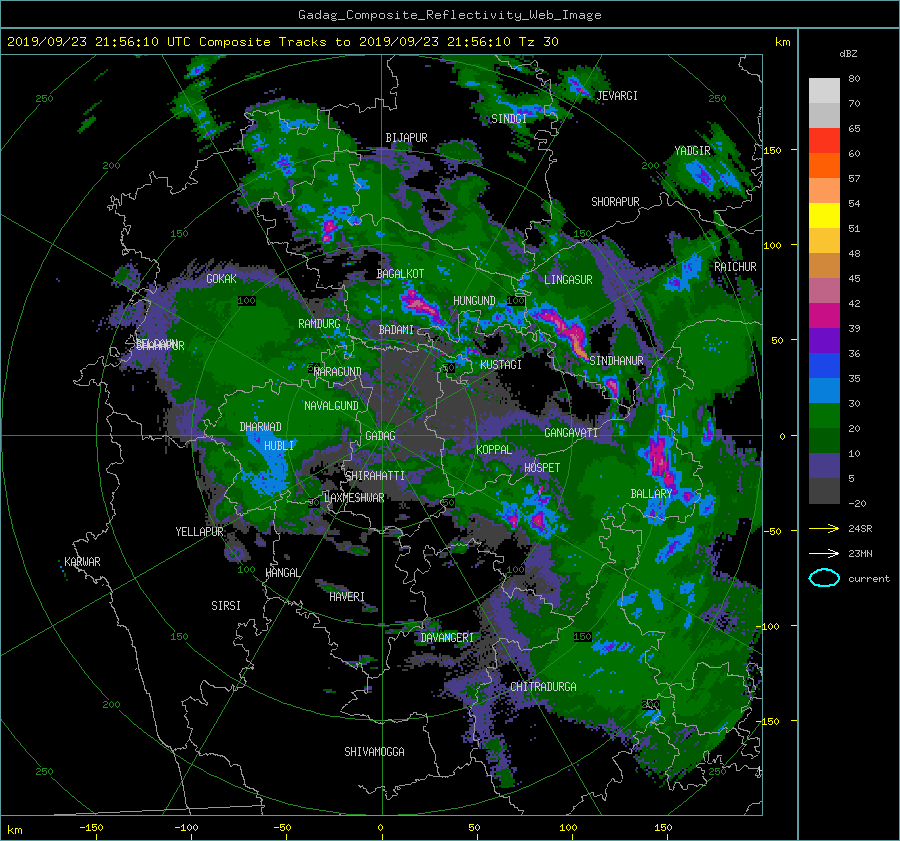Click the HOSPET city label

point(542,468)
